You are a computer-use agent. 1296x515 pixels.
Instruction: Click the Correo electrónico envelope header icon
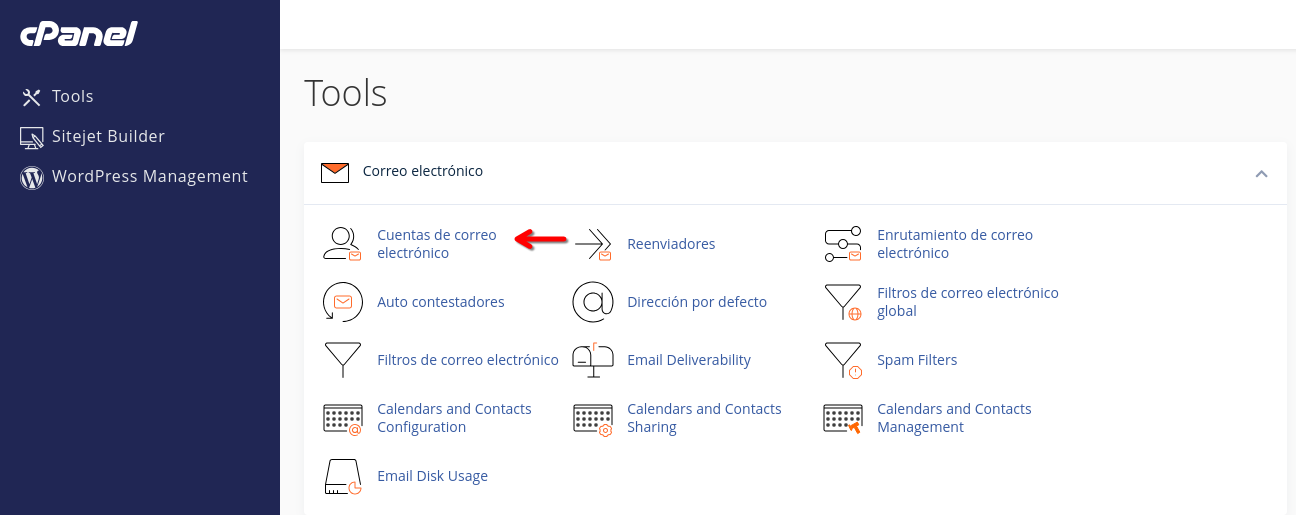click(x=335, y=172)
